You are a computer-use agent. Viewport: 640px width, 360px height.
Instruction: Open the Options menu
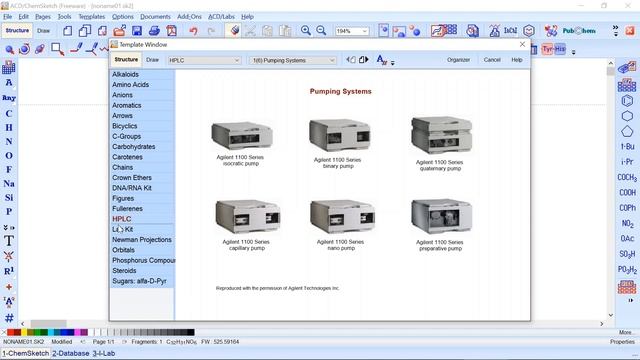pos(122,17)
